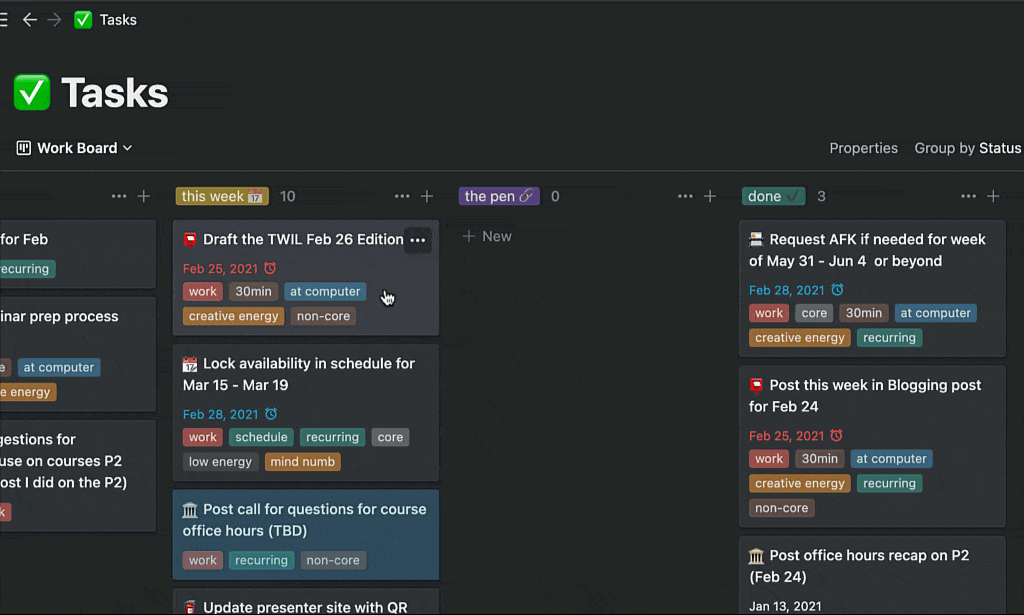Screen dimensions: 1024x615
Task: Click the plus icon on the pen column
Action: [710, 196]
